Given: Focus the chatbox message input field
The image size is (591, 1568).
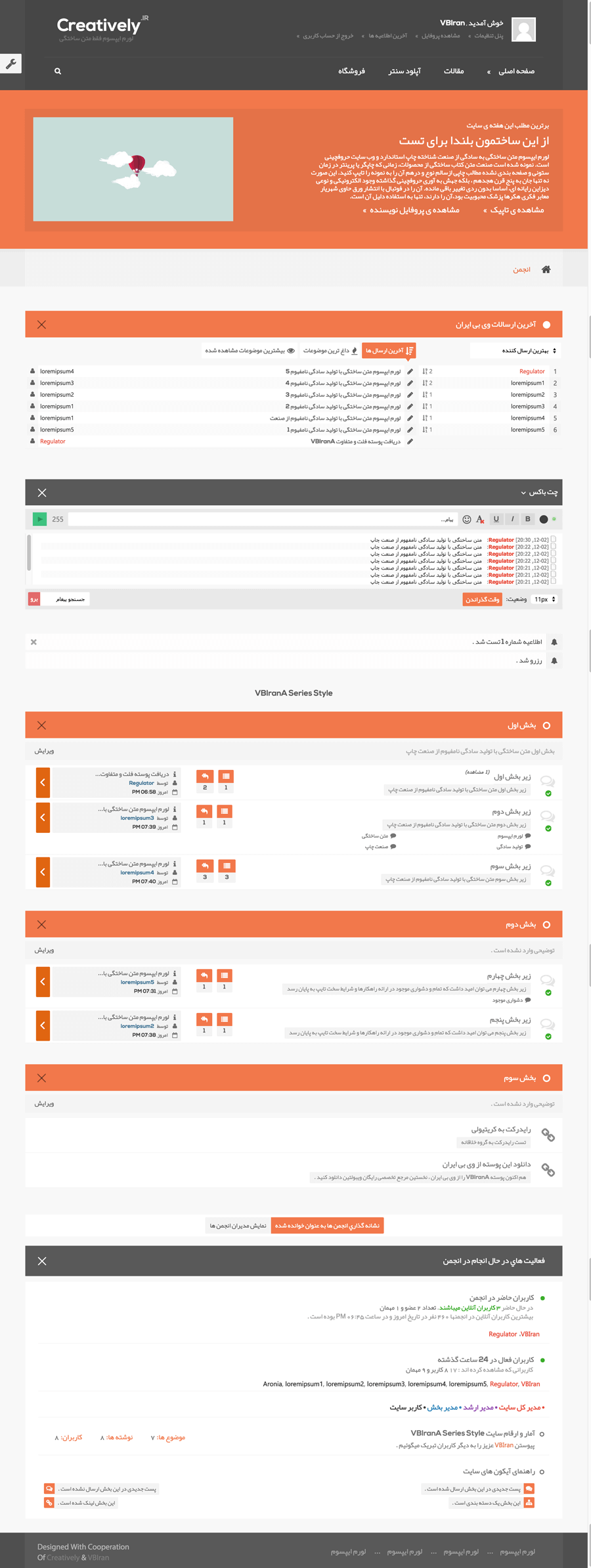Looking at the screenshot, I should [x=263, y=519].
